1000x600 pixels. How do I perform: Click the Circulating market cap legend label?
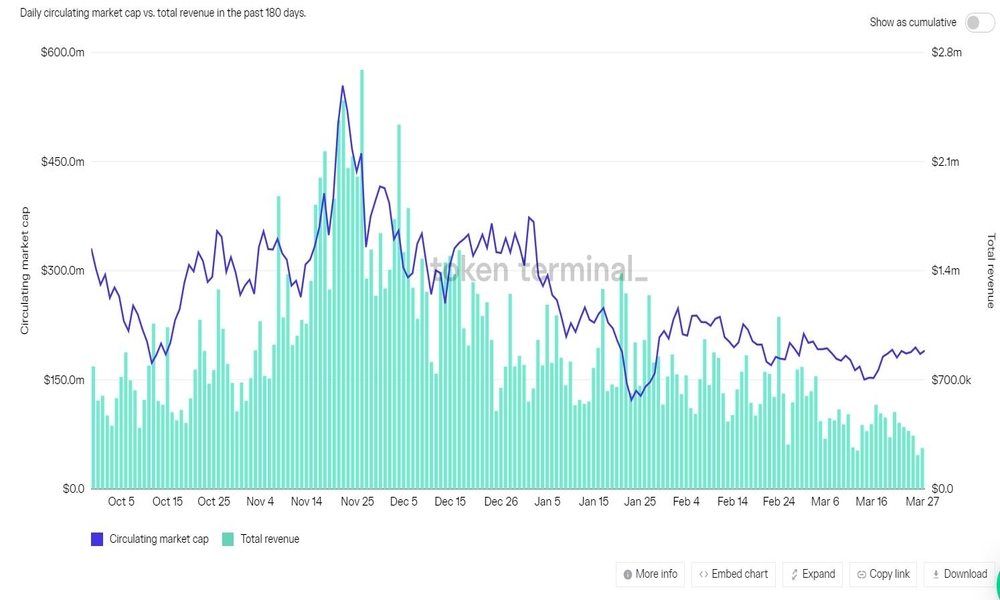[159, 539]
